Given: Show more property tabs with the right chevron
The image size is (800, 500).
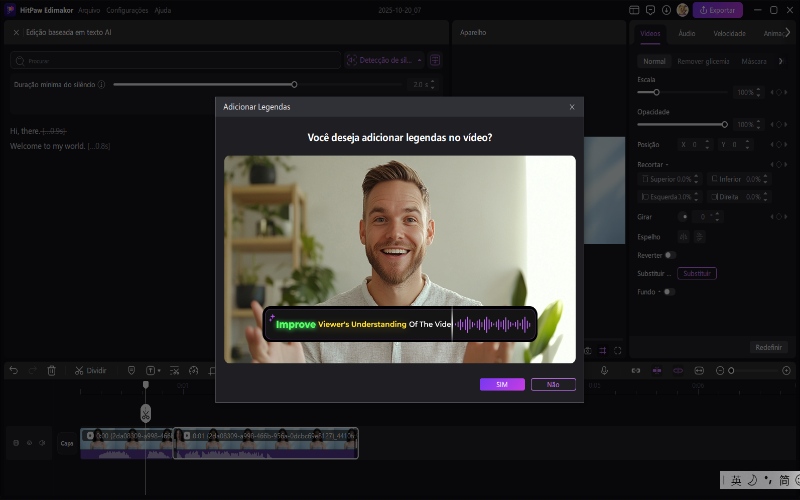Looking at the screenshot, I should pos(788,33).
